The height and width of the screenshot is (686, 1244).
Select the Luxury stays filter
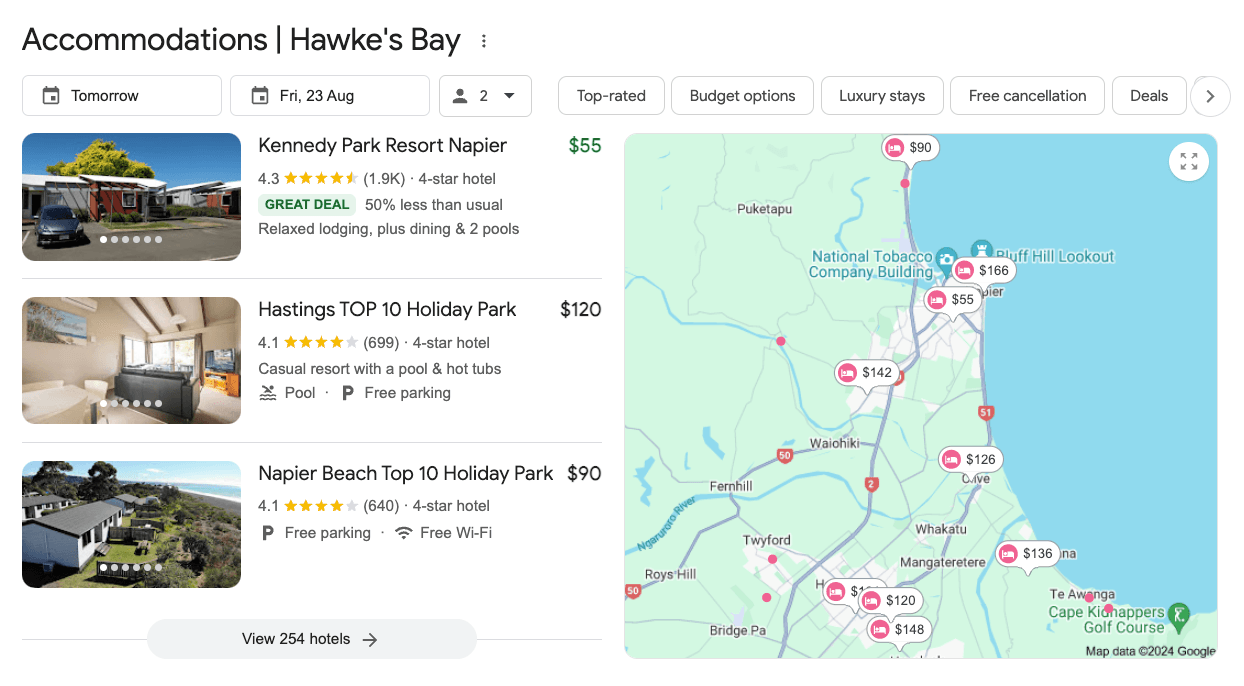(x=882, y=96)
